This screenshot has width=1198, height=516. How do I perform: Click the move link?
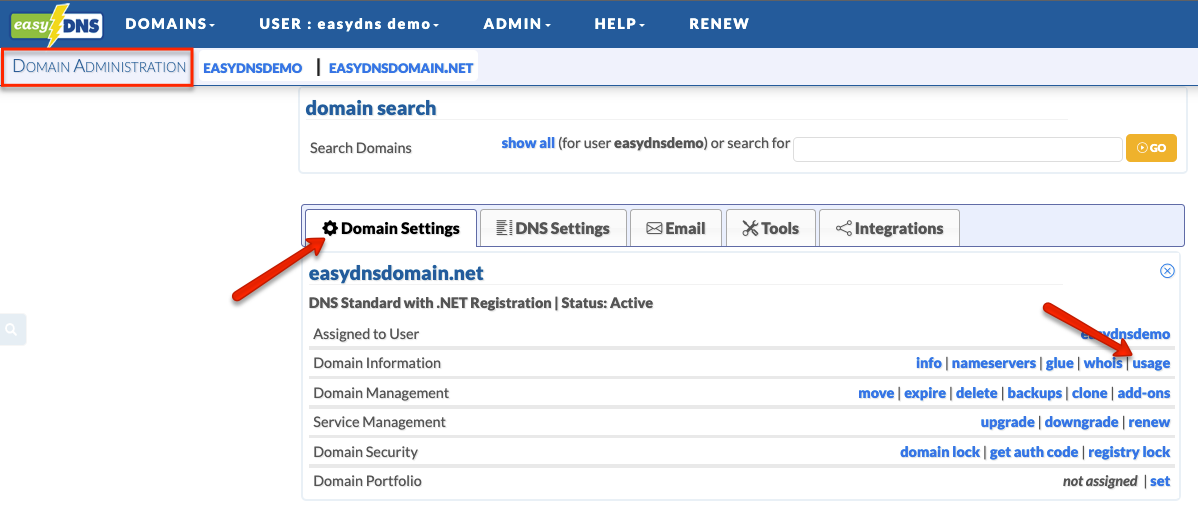tap(876, 393)
